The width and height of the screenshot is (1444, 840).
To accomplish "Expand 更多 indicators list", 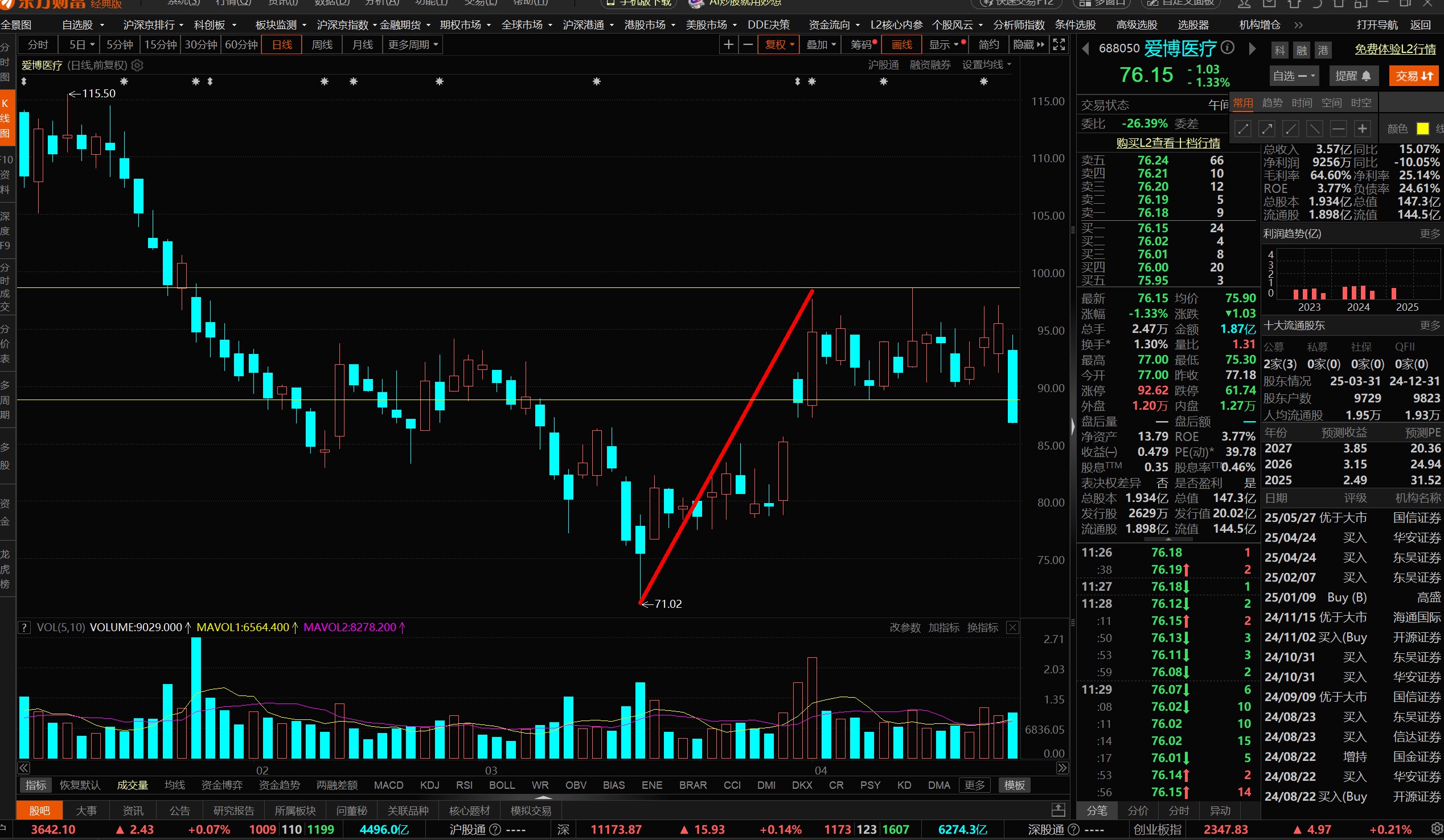I will coord(975,785).
